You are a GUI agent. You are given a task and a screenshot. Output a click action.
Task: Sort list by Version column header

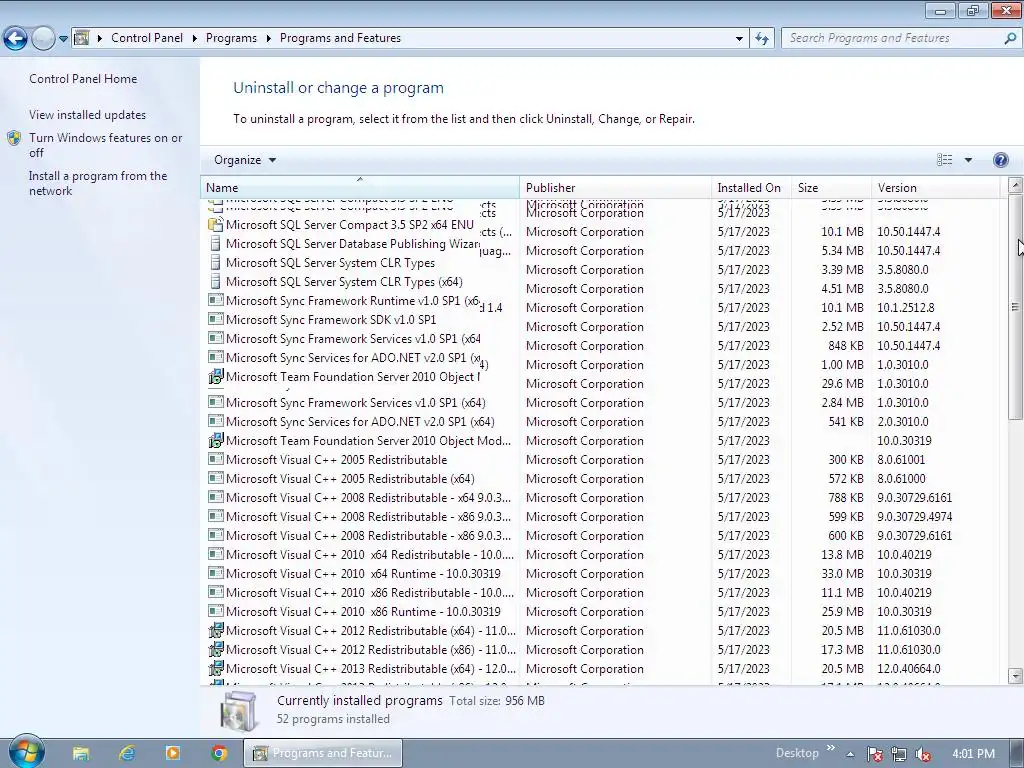(936, 187)
